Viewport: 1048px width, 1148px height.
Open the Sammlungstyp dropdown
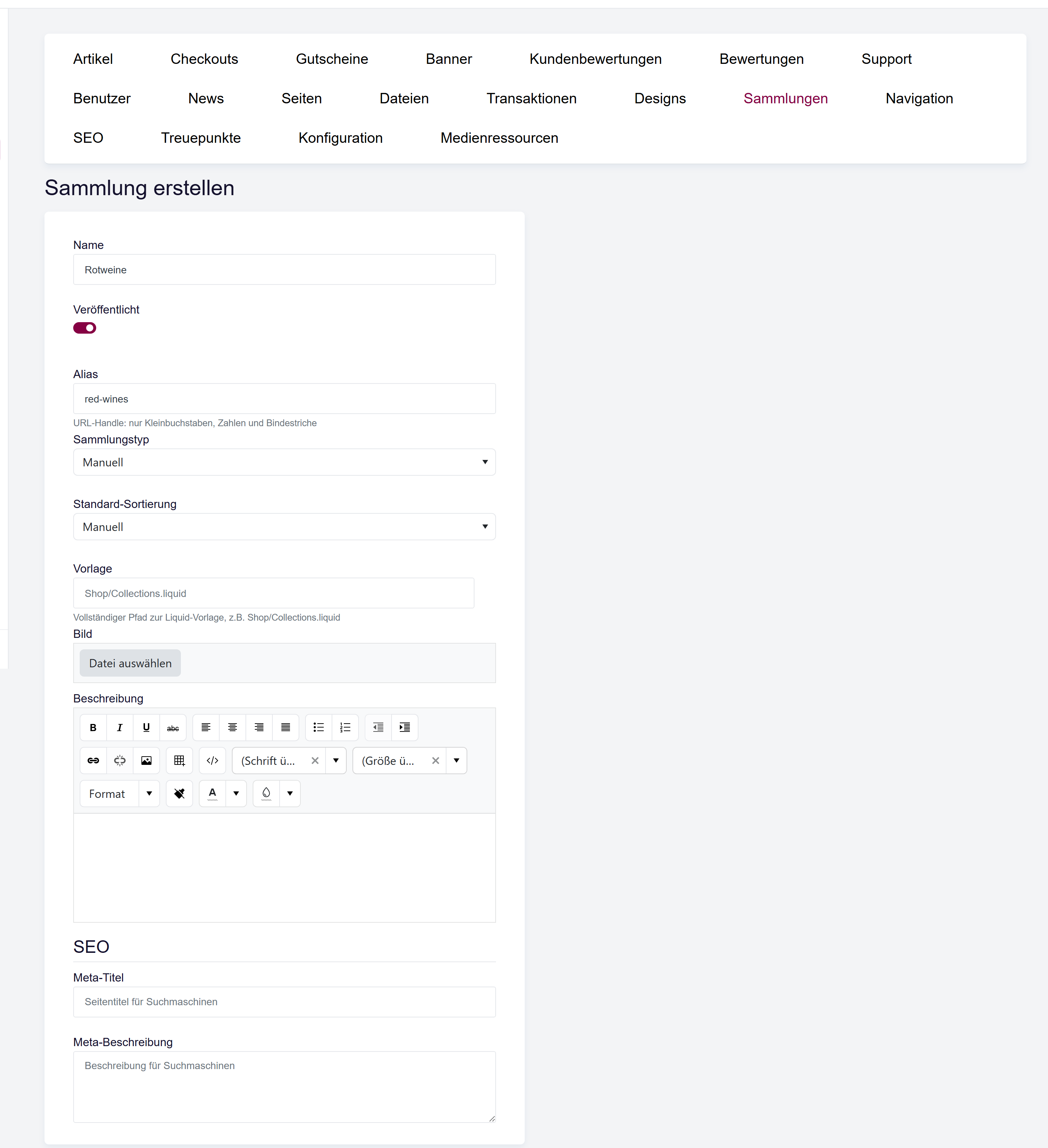[284, 462]
